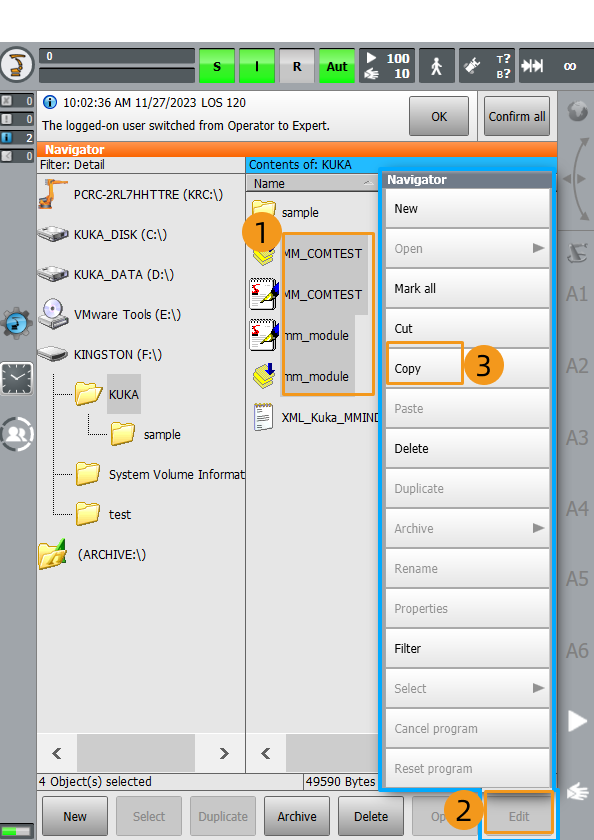This screenshot has height=840, width=594.
Task: Select PCRC-2RL7HHTTRE (KRC:\) robot drive
Action: pyautogui.click(x=131, y=194)
